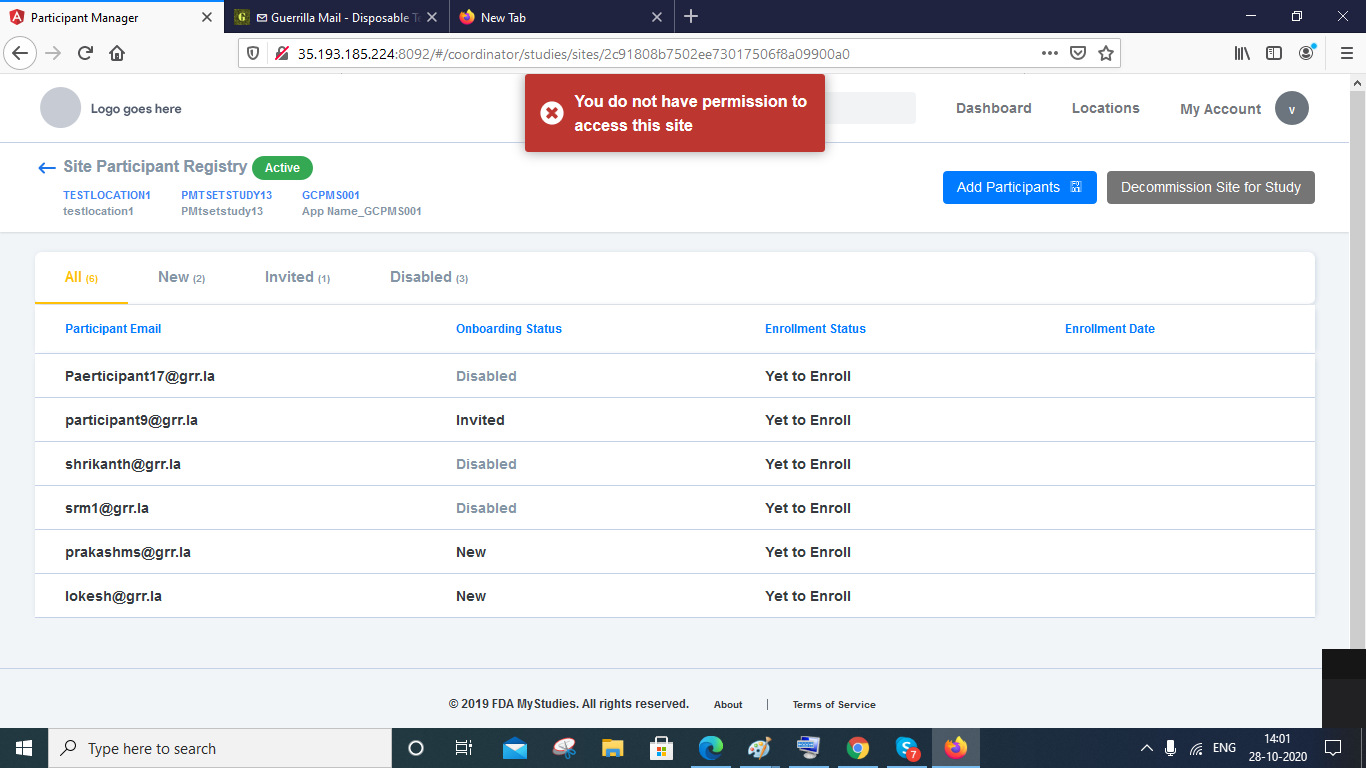Navigate back using the registry back arrow
This screenshot has width=1366, height=768.
coord(45,167)
